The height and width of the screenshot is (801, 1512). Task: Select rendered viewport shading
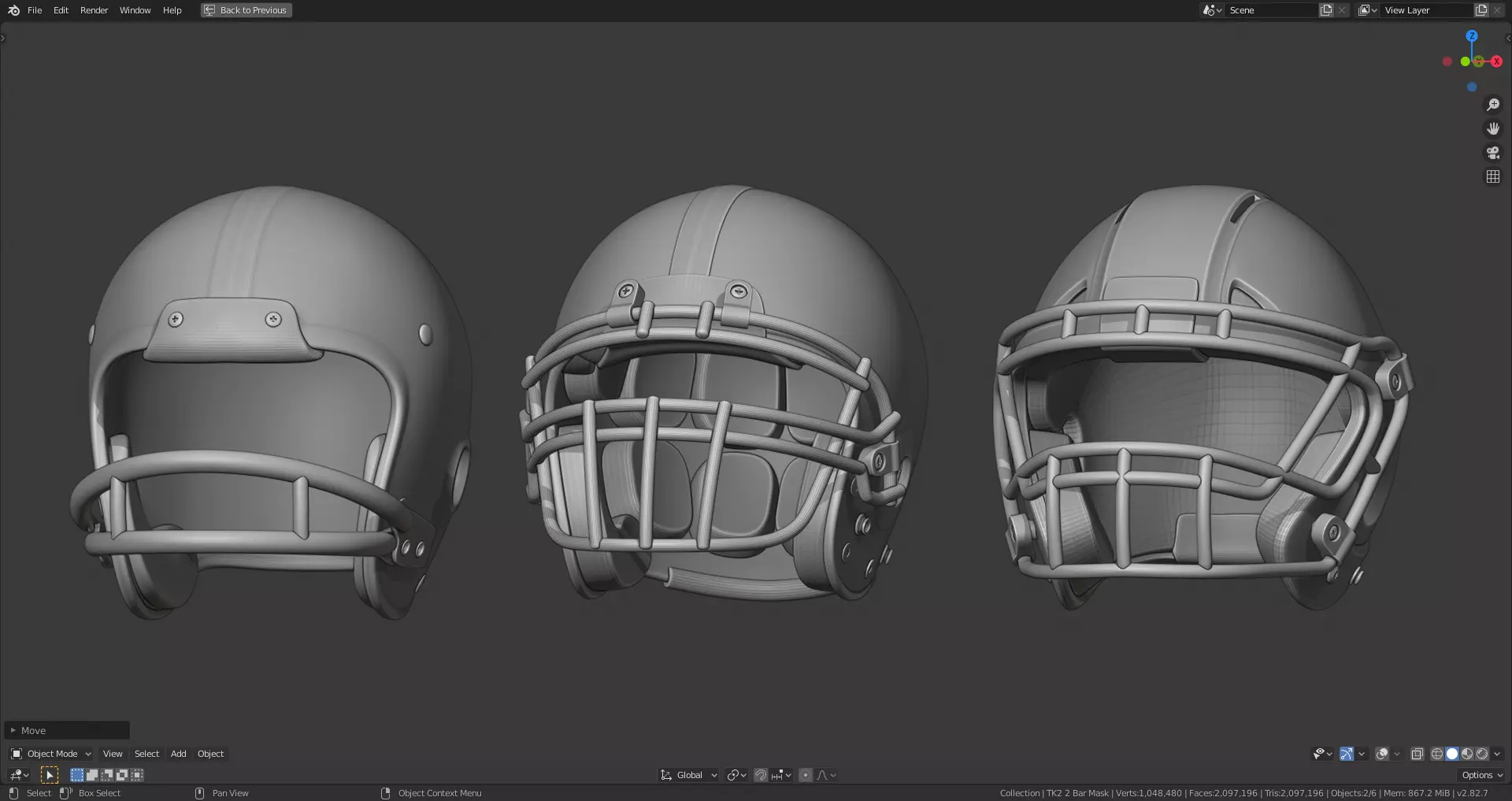tap(1482, 754)
